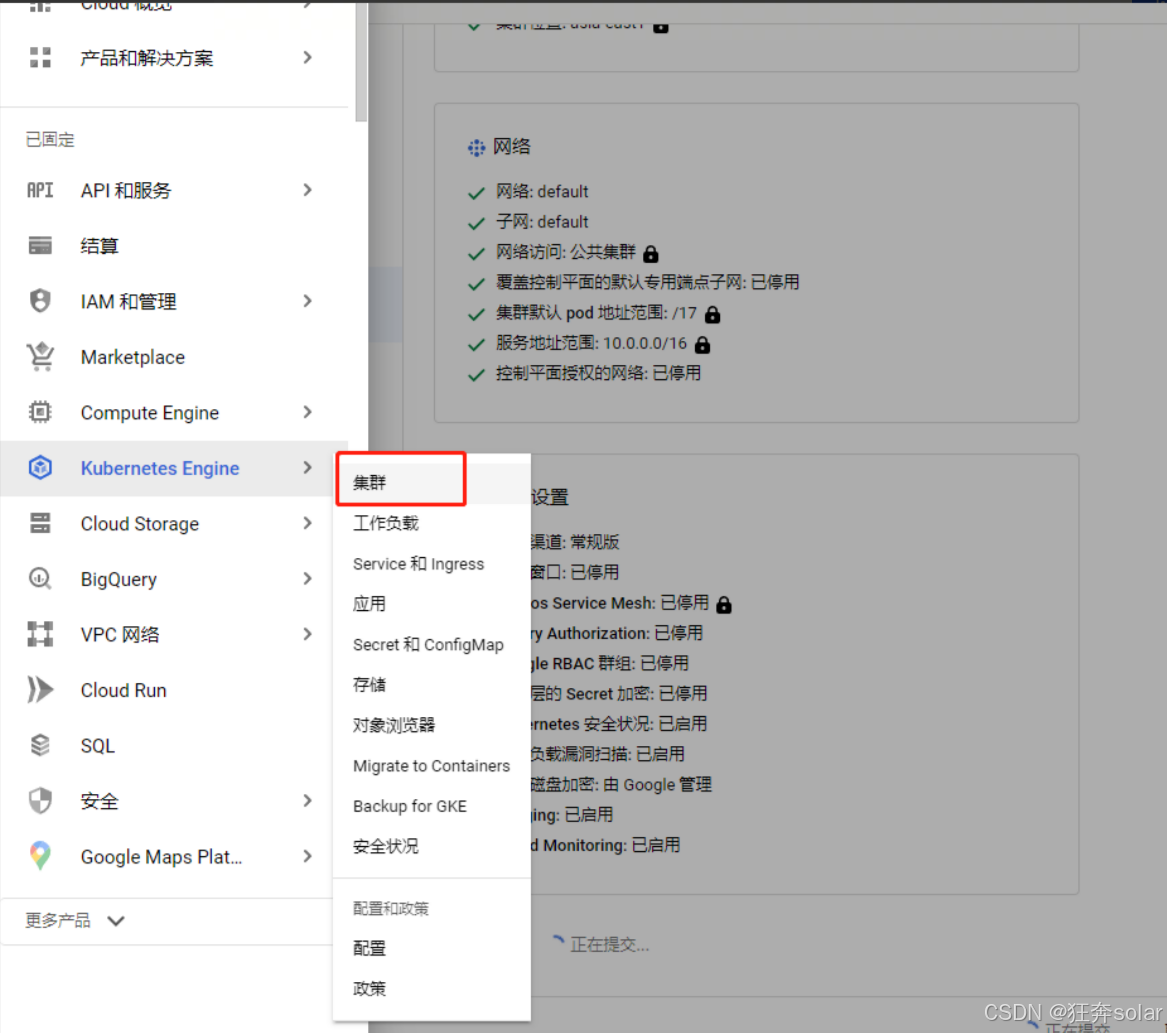The image size is (1167, 1033).
Task: Click the Google Maps Platform pin icon
Action: point(40,856)
